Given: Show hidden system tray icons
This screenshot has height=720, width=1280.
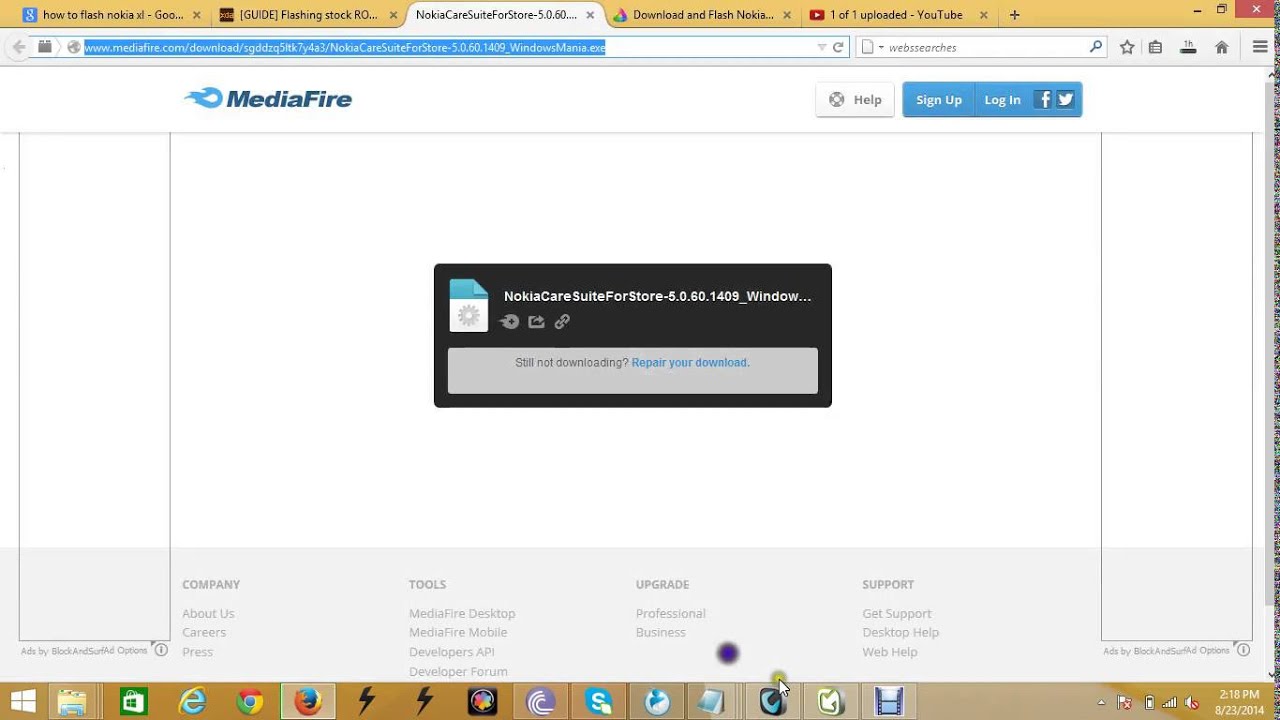Looking at the screenshot, I should pos(1102,702).
